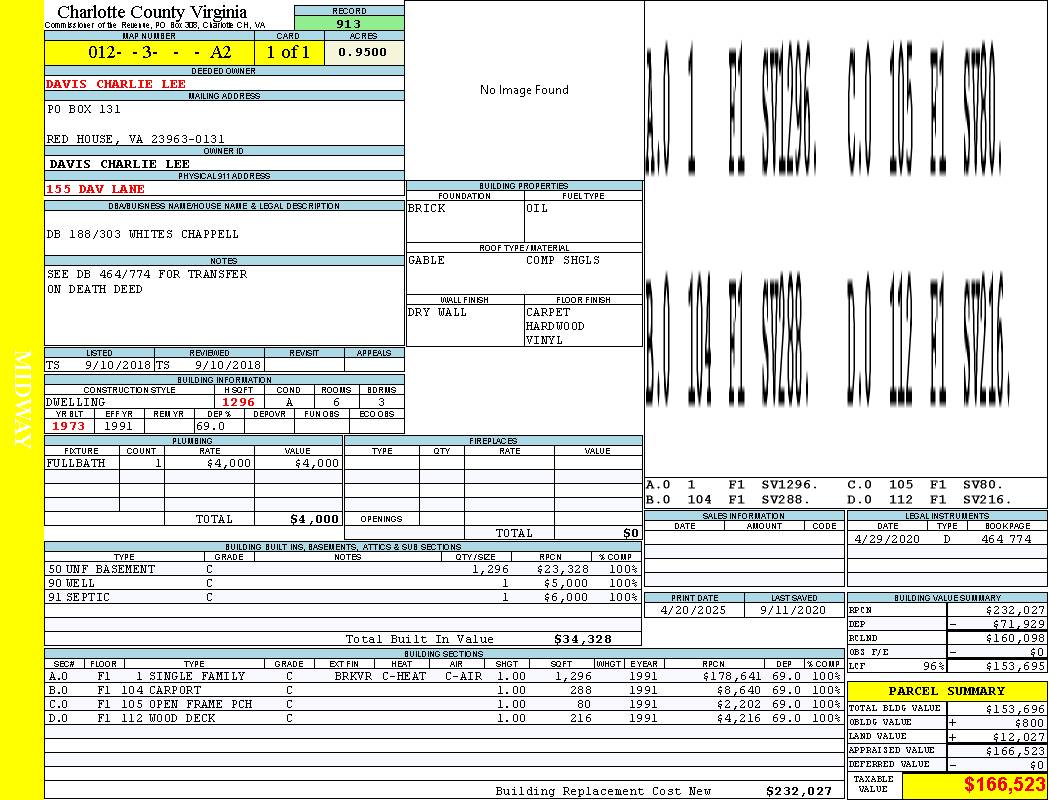The height and width of the screenshot is (800, 1050).
Task: Click total bldg value $153,696
Action: click(1015, 710)
